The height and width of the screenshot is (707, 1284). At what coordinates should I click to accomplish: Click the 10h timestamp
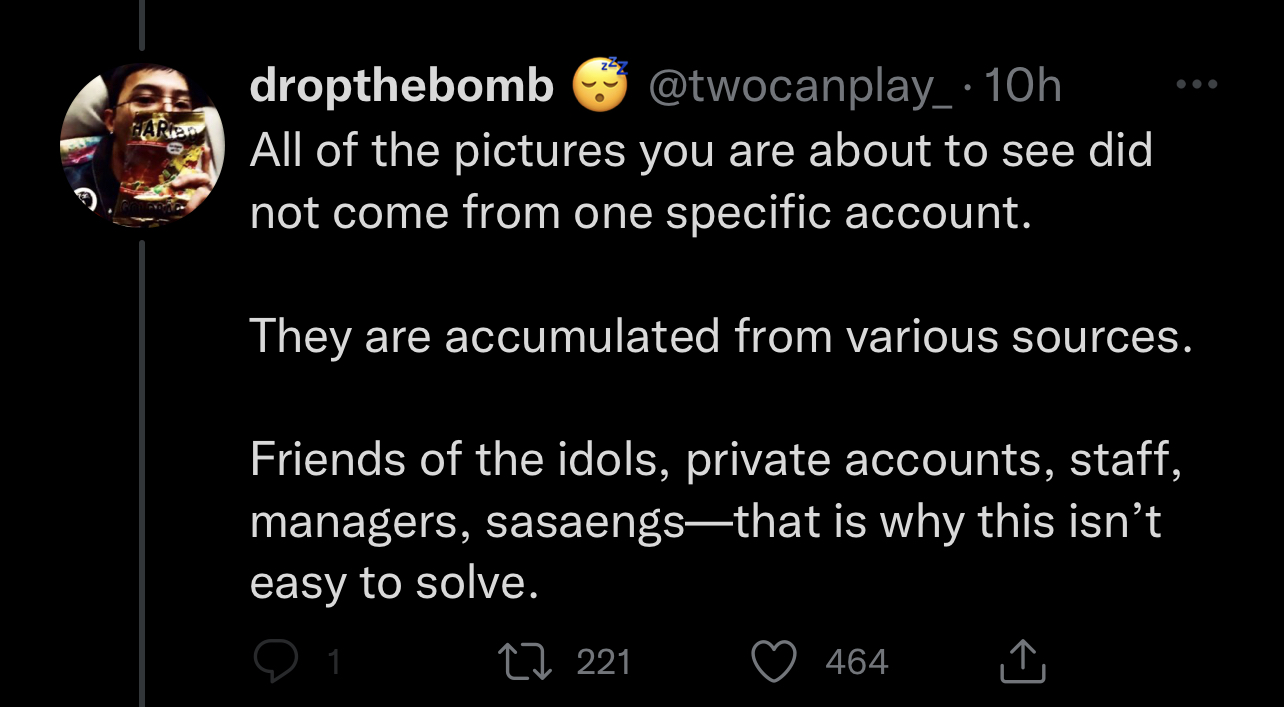pos(1022,88)
